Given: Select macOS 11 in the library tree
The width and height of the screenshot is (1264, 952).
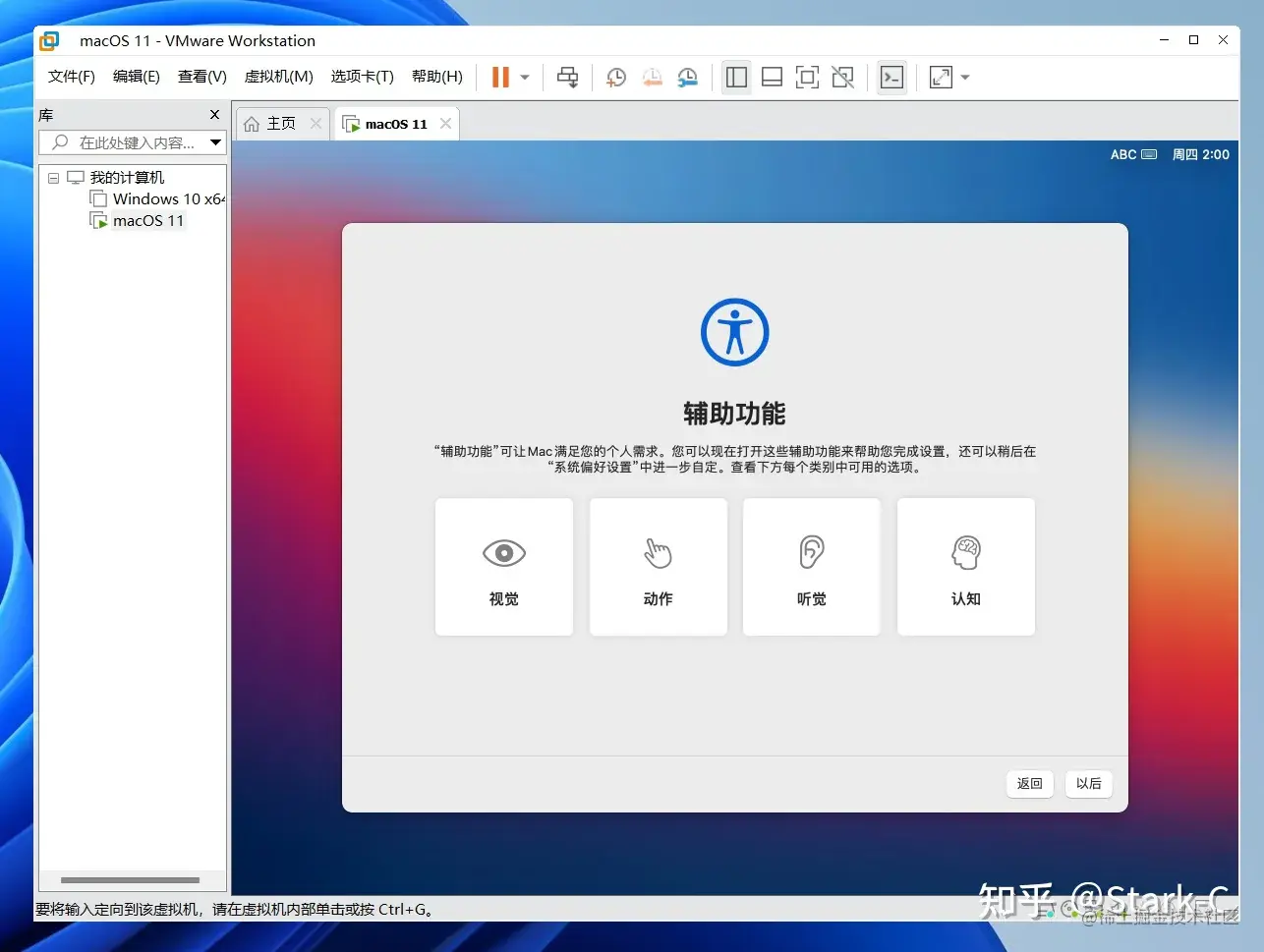Looking at the screenshot, I should 147,221.
